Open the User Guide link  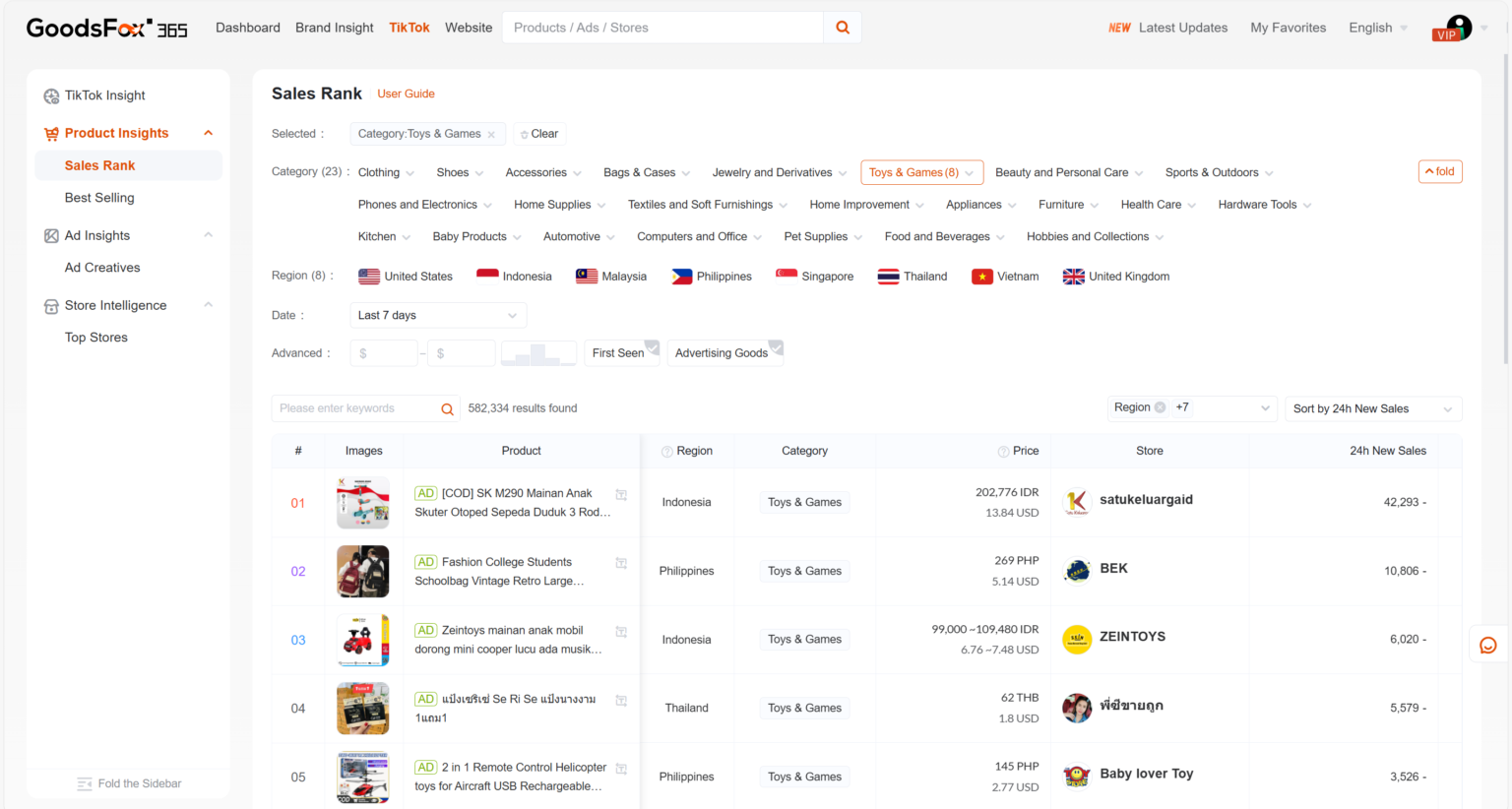click(406, 93)
